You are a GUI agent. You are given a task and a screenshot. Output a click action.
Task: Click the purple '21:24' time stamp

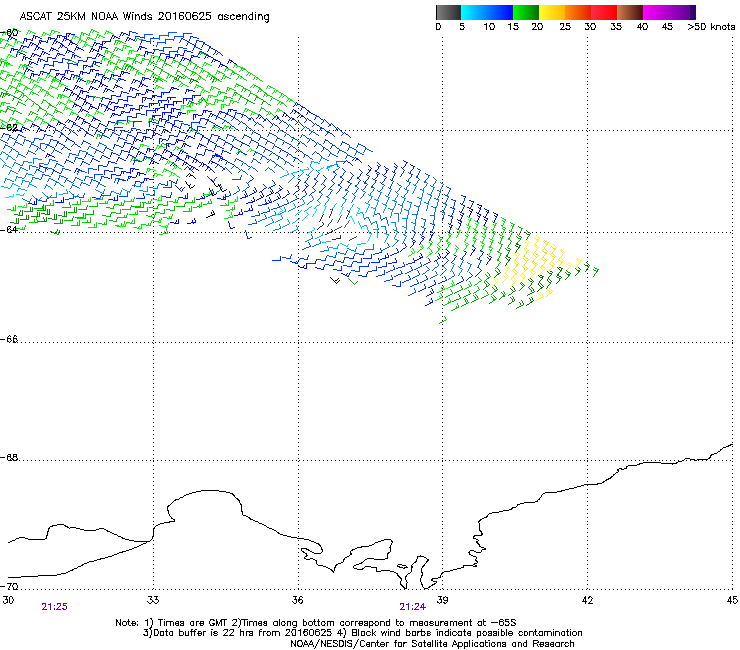[x=412, y=607]
